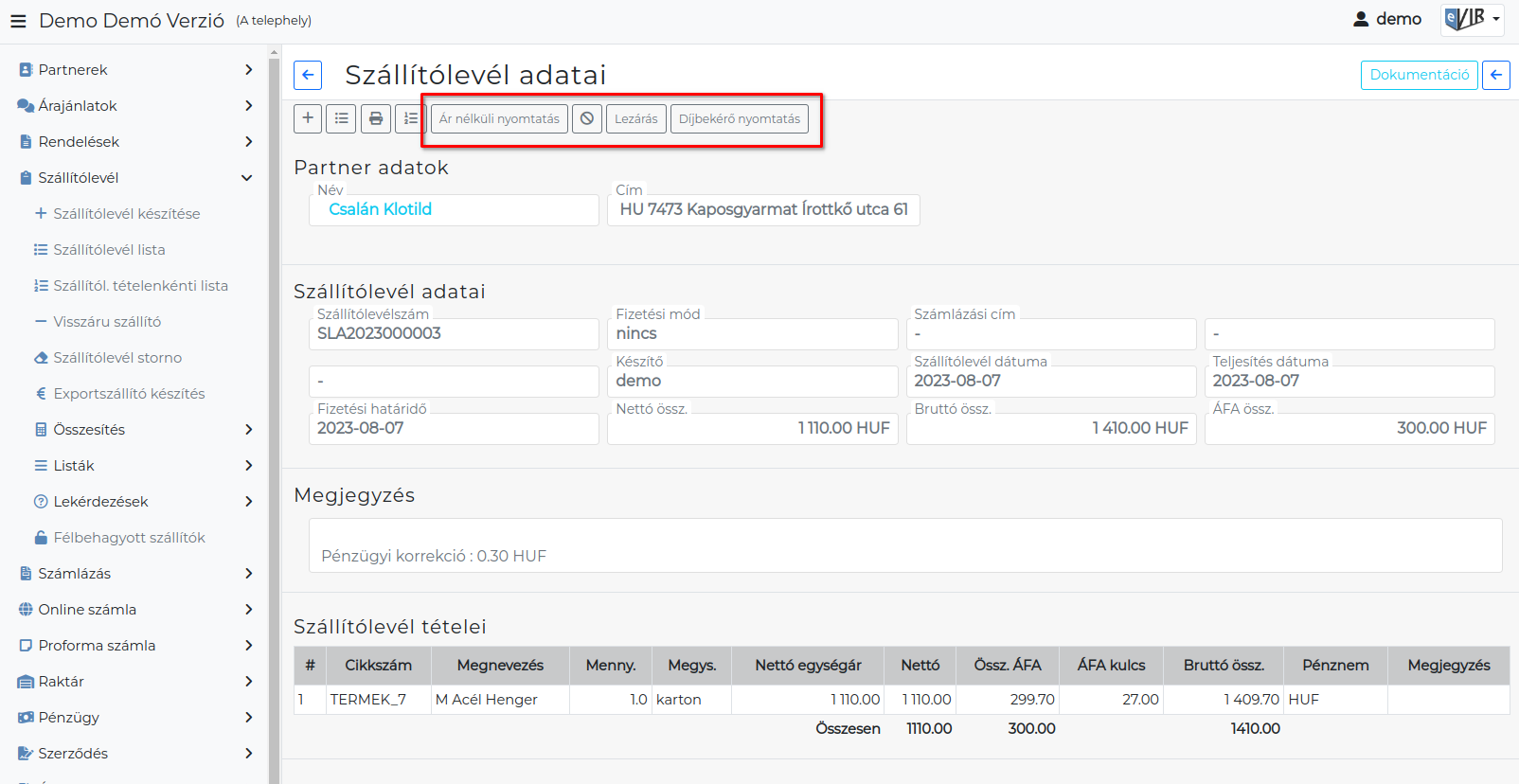Image resolution: width=1519 pixels, height=784 pixels.
Task: Expand the Partnerek chevron
Action: pyautogui.click(x=248, y=69)
